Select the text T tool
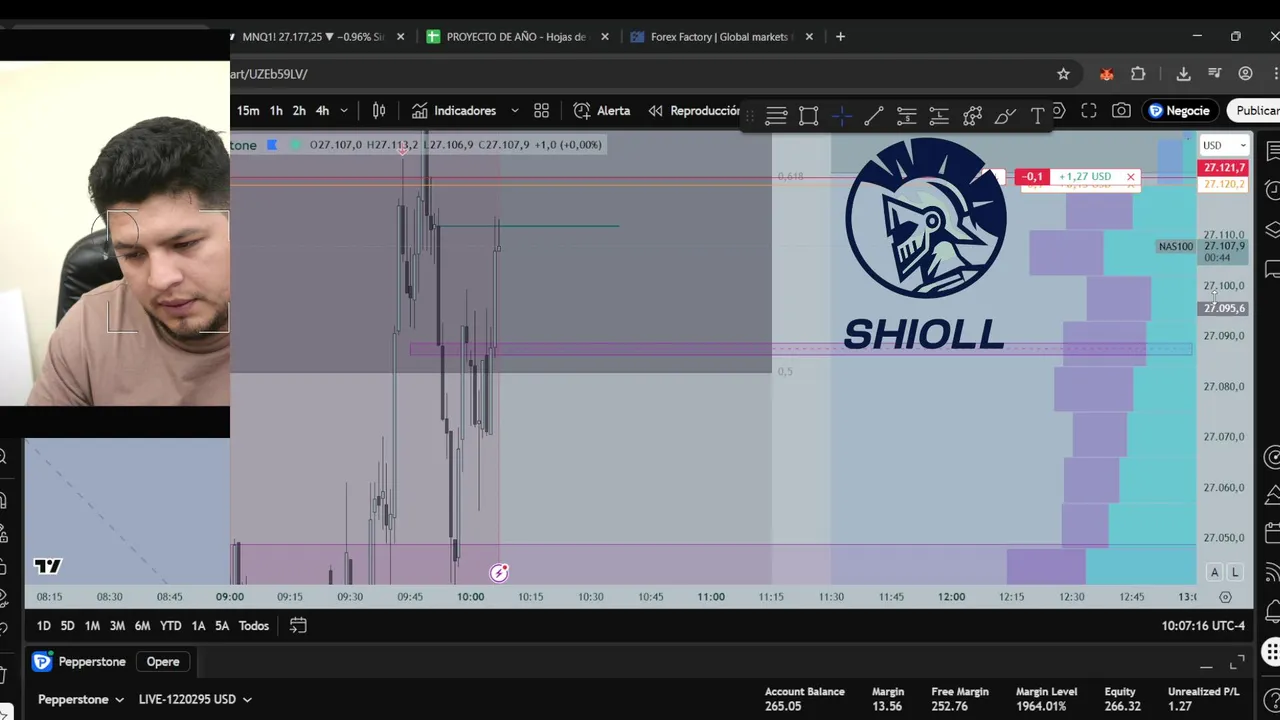This screenshot has width=1280, height=720. pos(1037,116)
